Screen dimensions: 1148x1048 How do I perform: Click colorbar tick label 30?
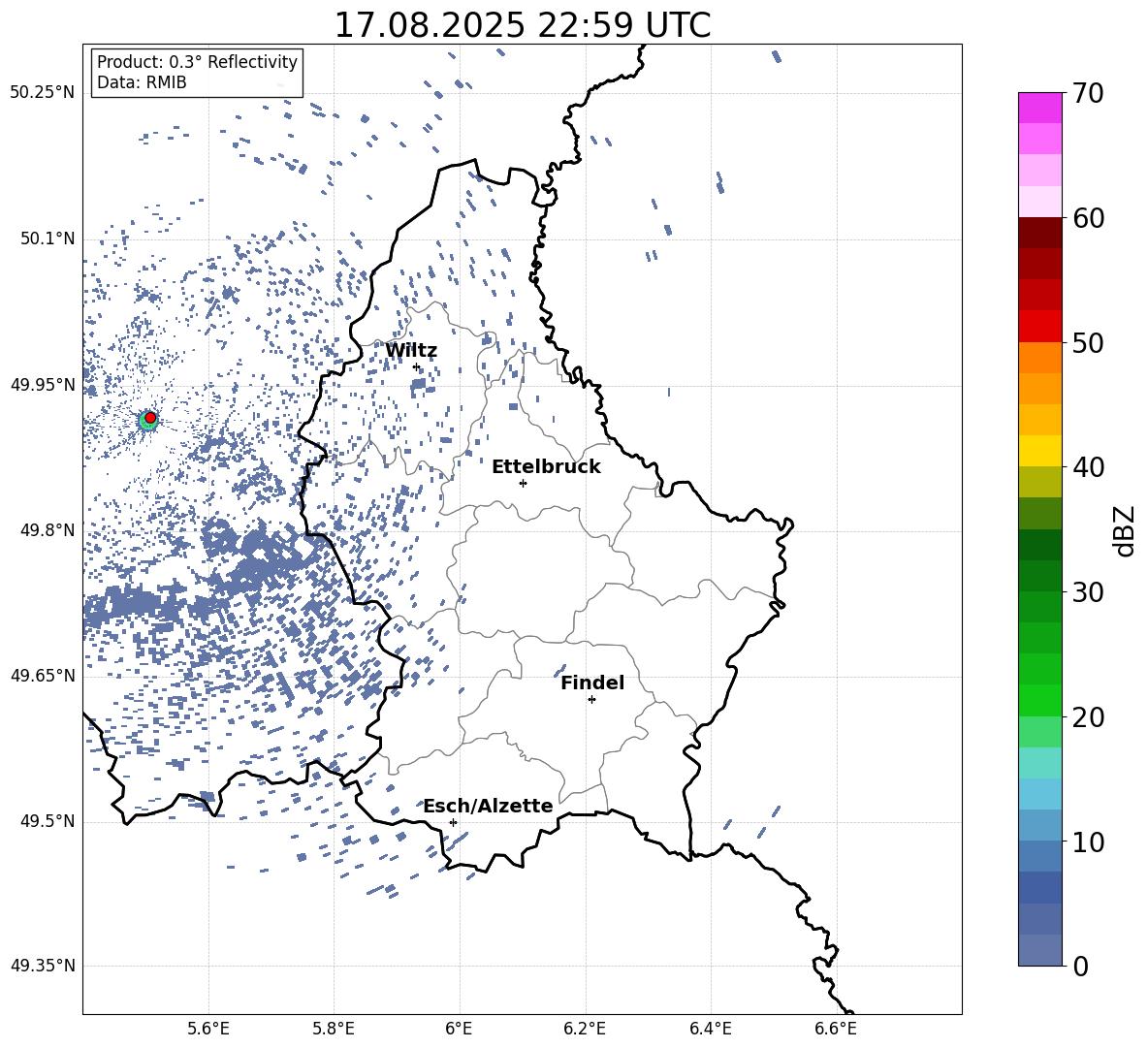(x=1088, y=592)
